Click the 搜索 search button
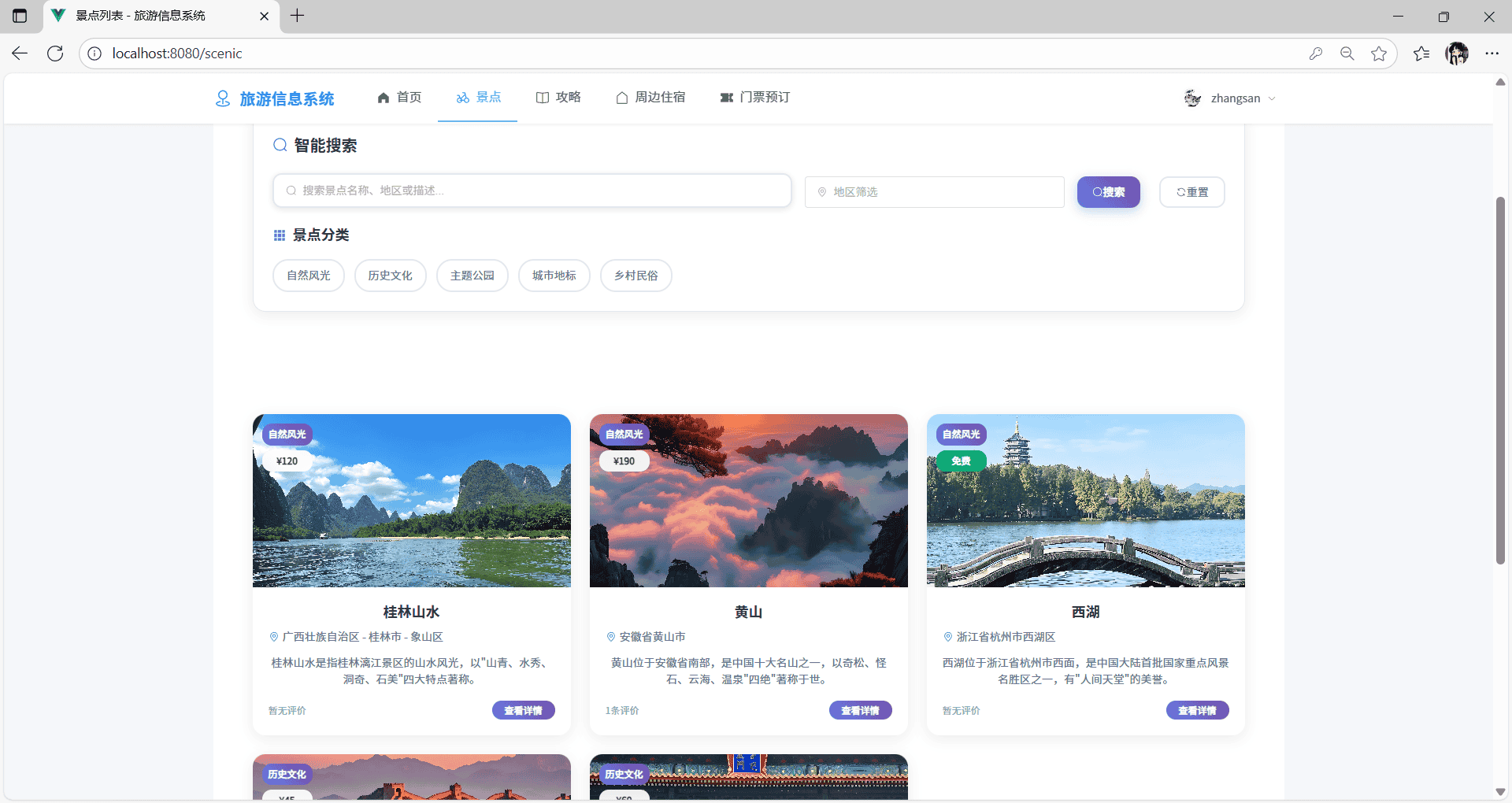The image size is (1512, 803). coord(1109,192)
